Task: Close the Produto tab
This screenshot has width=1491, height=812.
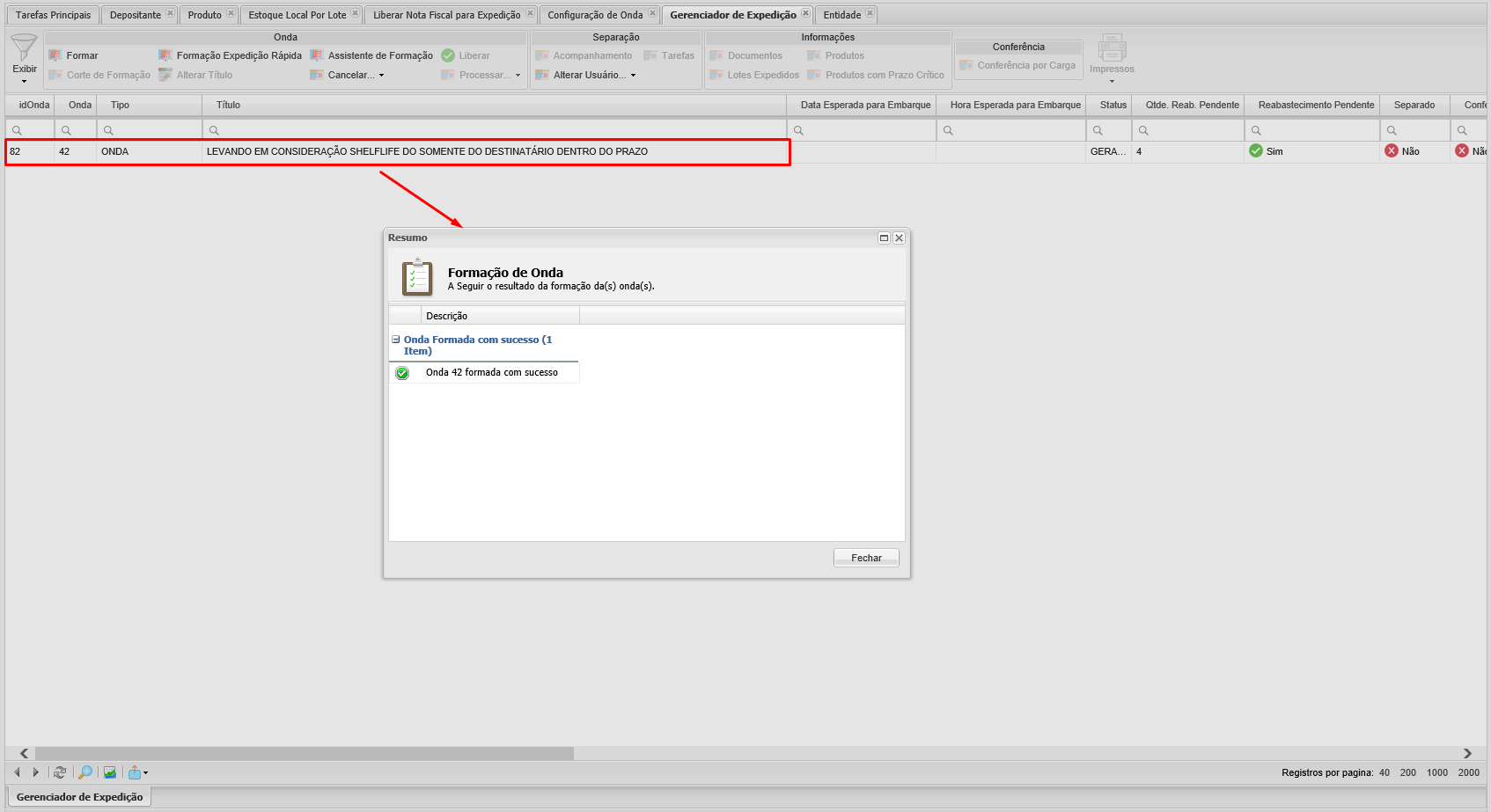Action: (231, 13)
